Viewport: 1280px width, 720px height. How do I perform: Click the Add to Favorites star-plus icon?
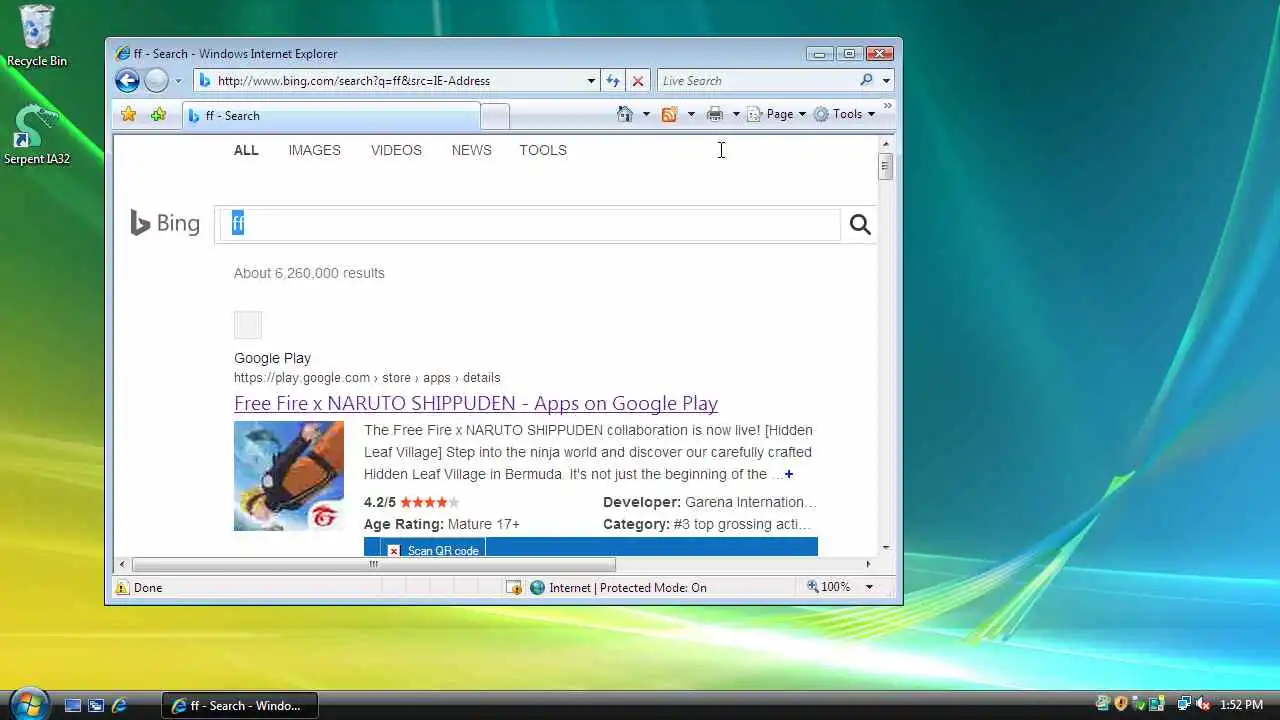(158, 115)
